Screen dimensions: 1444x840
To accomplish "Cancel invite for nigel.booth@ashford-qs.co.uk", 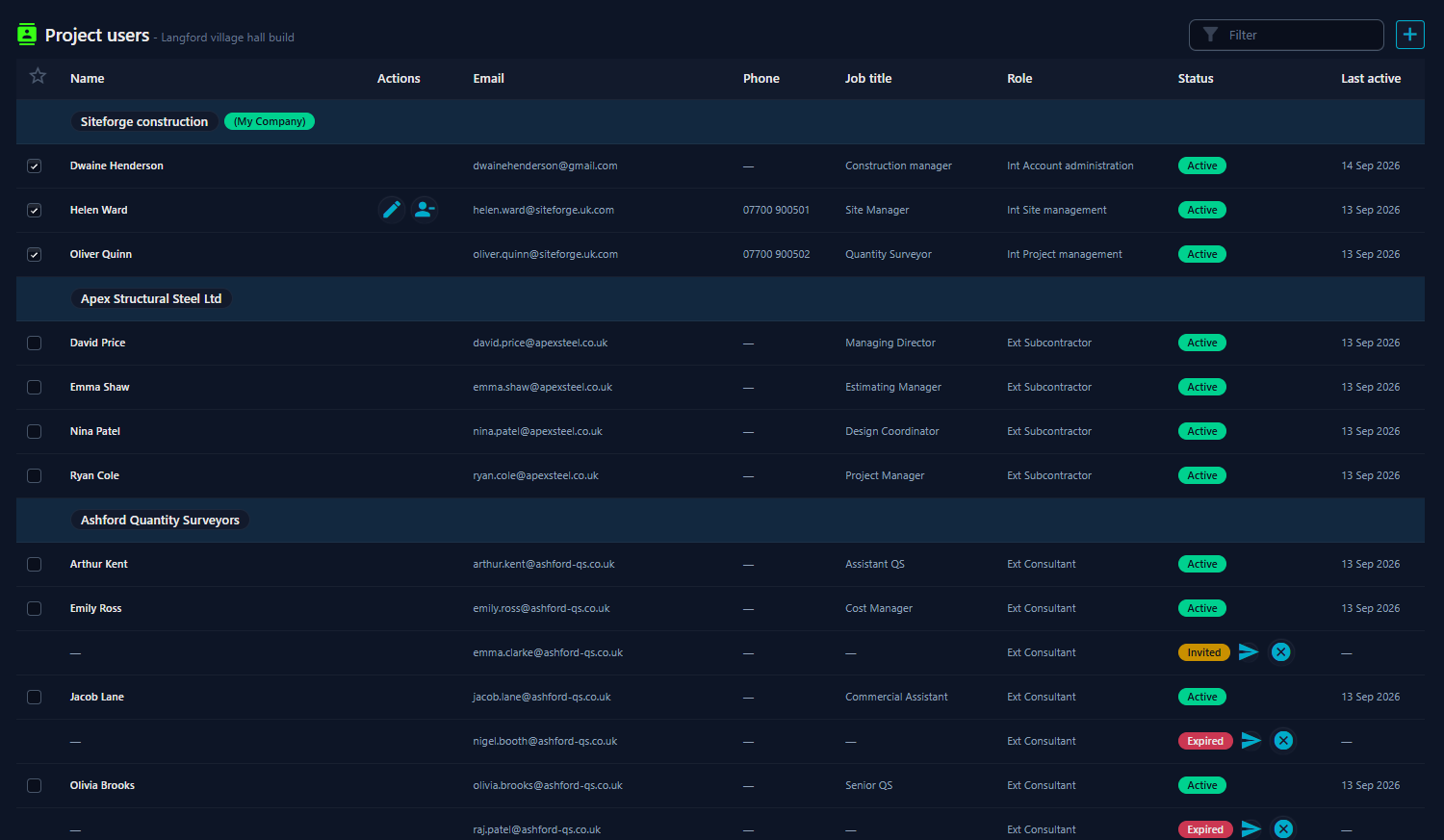I will [1283, 741].
